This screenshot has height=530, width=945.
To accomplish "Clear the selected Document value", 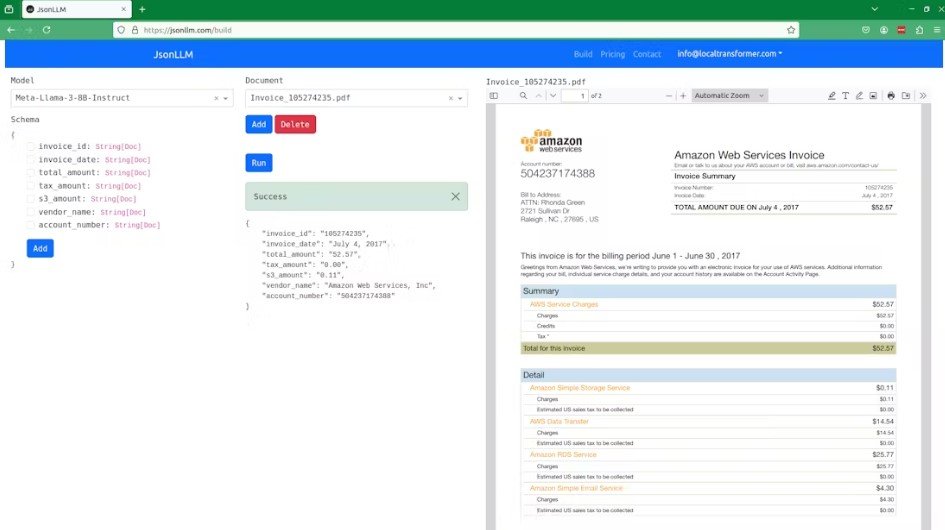I will [x=451, y=98].
